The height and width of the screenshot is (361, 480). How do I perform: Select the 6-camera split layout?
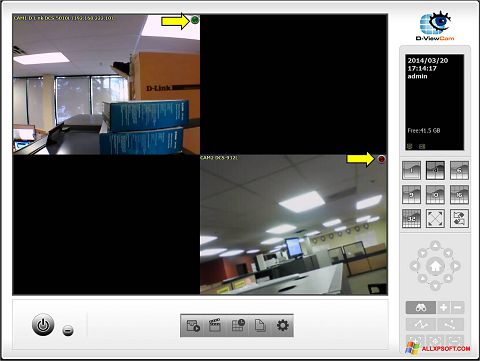(459, 170)
